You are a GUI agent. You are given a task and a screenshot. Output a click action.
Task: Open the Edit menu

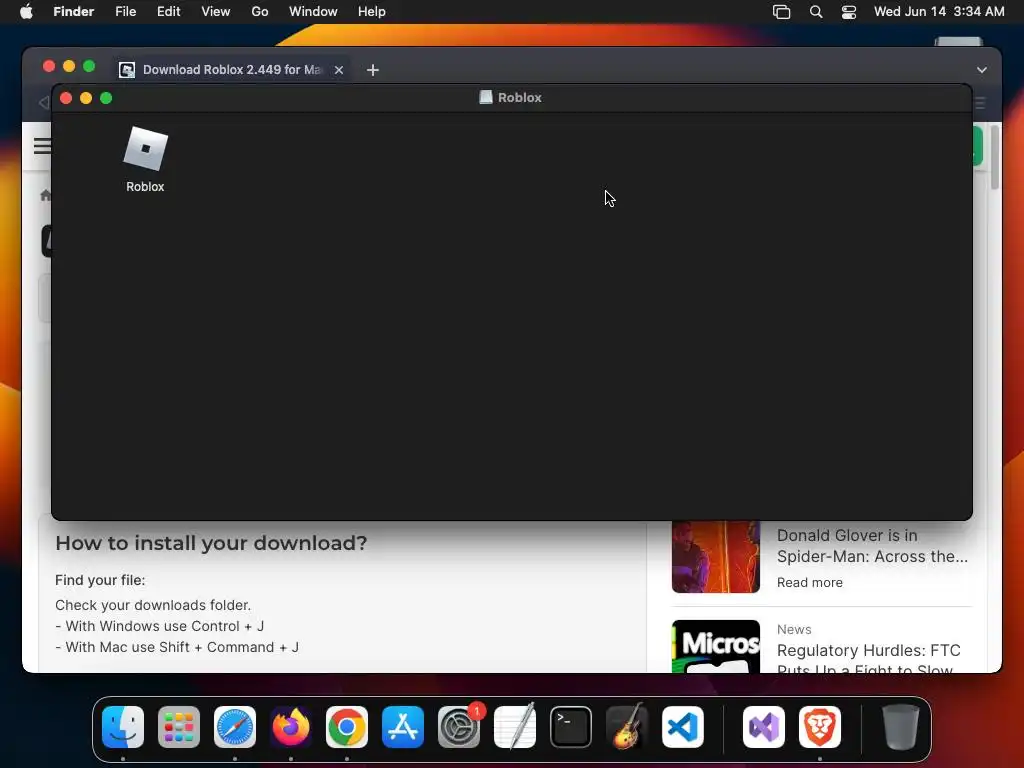click(168, 12)
